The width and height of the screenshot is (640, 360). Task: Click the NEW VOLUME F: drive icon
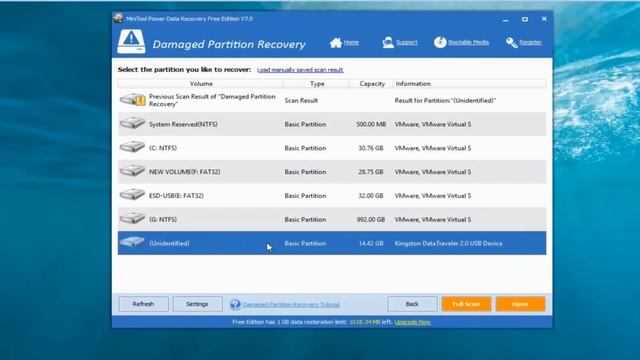(132, 170)
